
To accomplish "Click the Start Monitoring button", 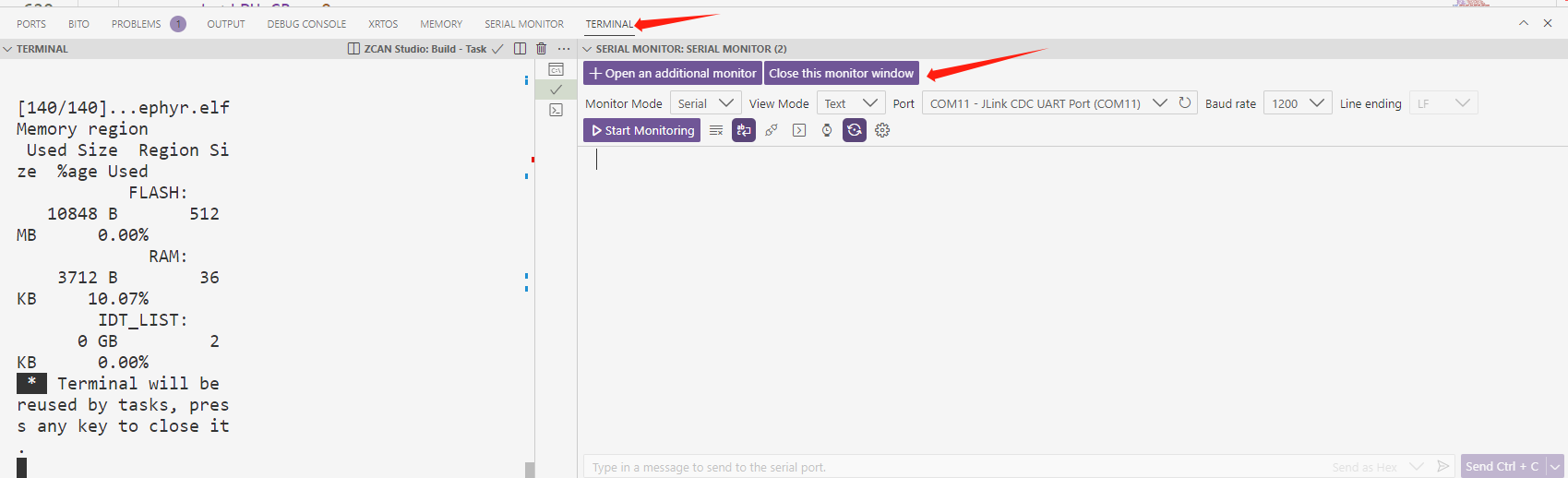I will click(641, 130).
